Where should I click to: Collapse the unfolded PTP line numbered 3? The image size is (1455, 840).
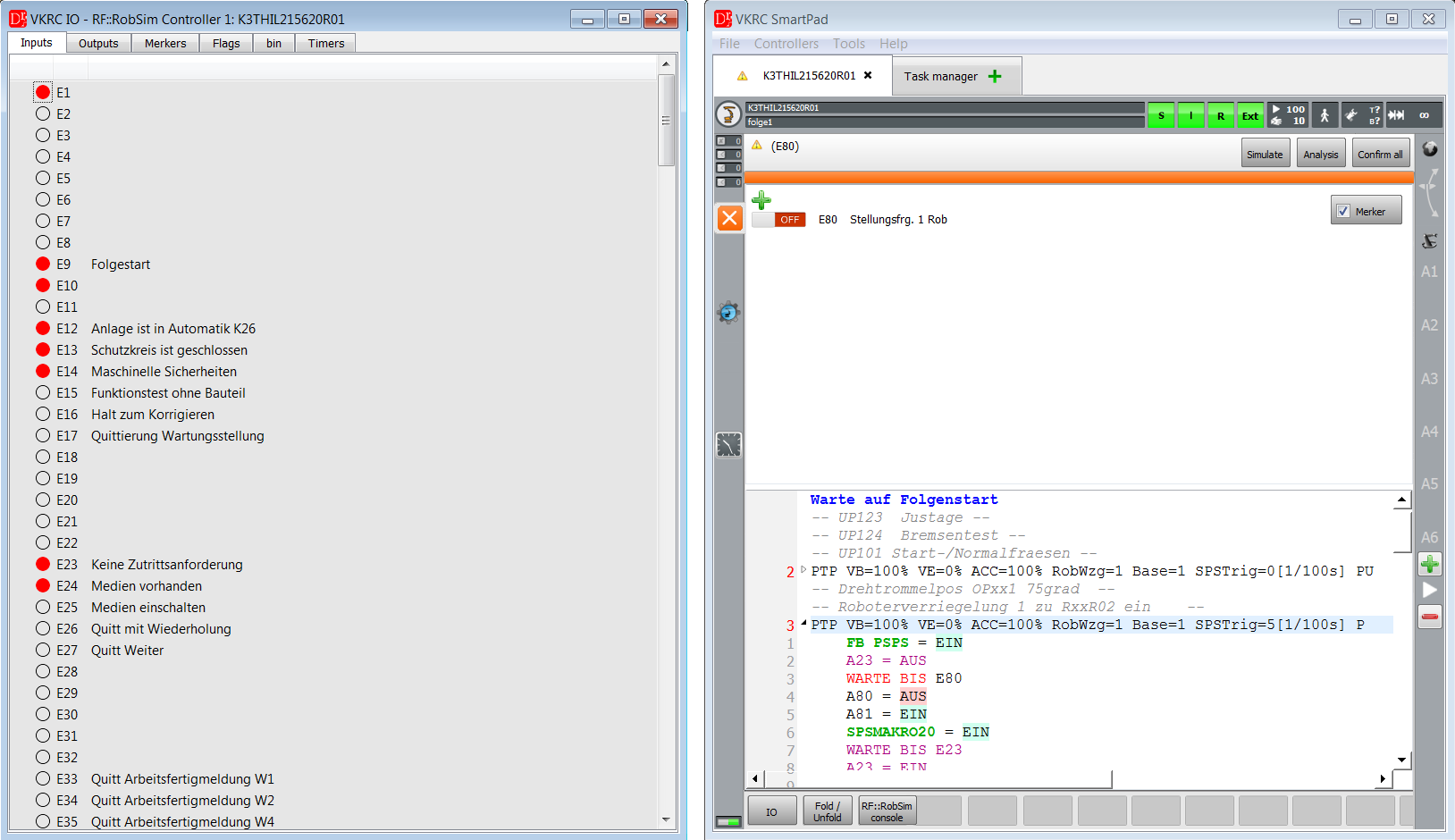point(803,623)
